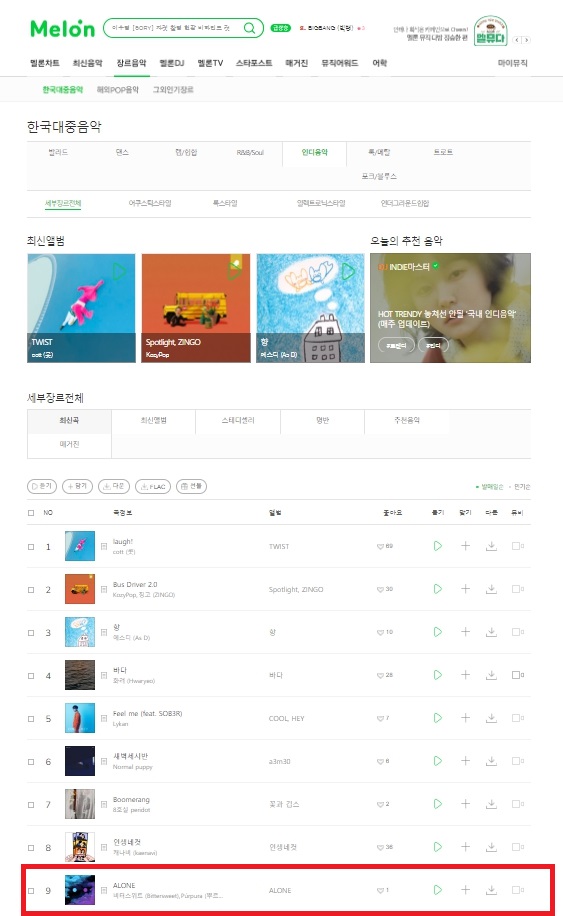Screen dimensions: 563x916
Task: Go to the next banner using the right arrow
Action: (526, 40)
